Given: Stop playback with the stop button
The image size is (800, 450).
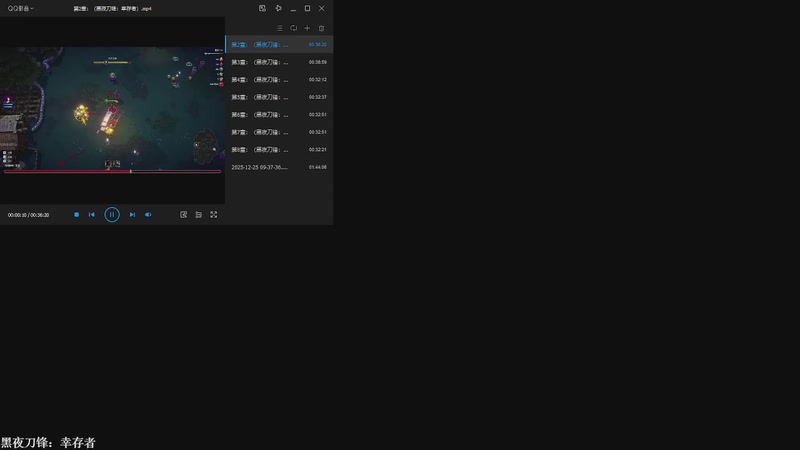Looking at the screenshot, I should pyautogui.click(x=77, y=215).
